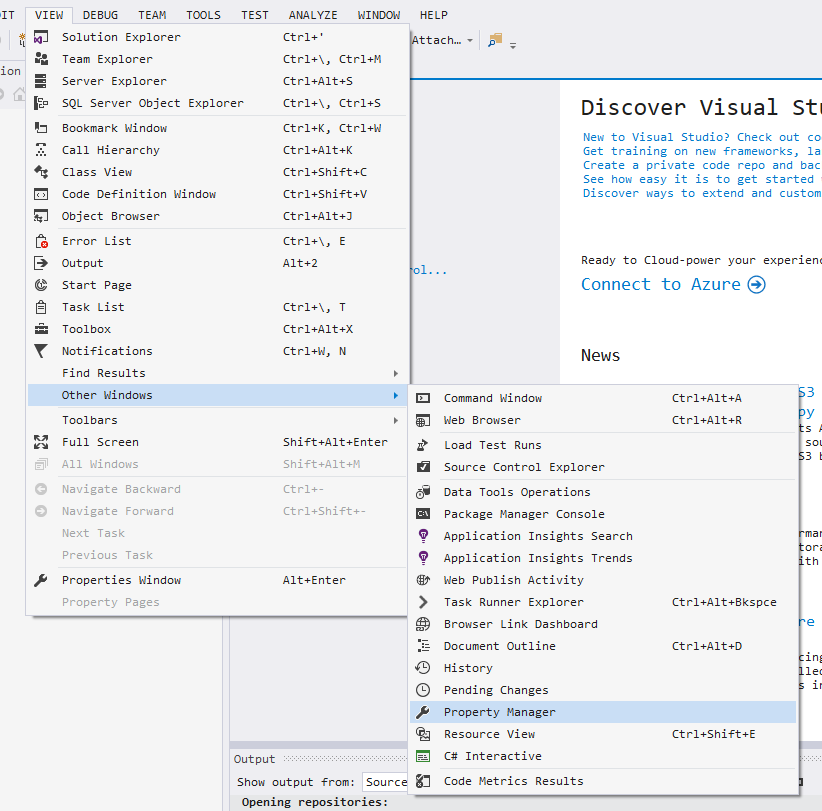Viewport: 822px width, 811px height.
Task: Click the Document Outline icon
Action: tap(423, 647)
